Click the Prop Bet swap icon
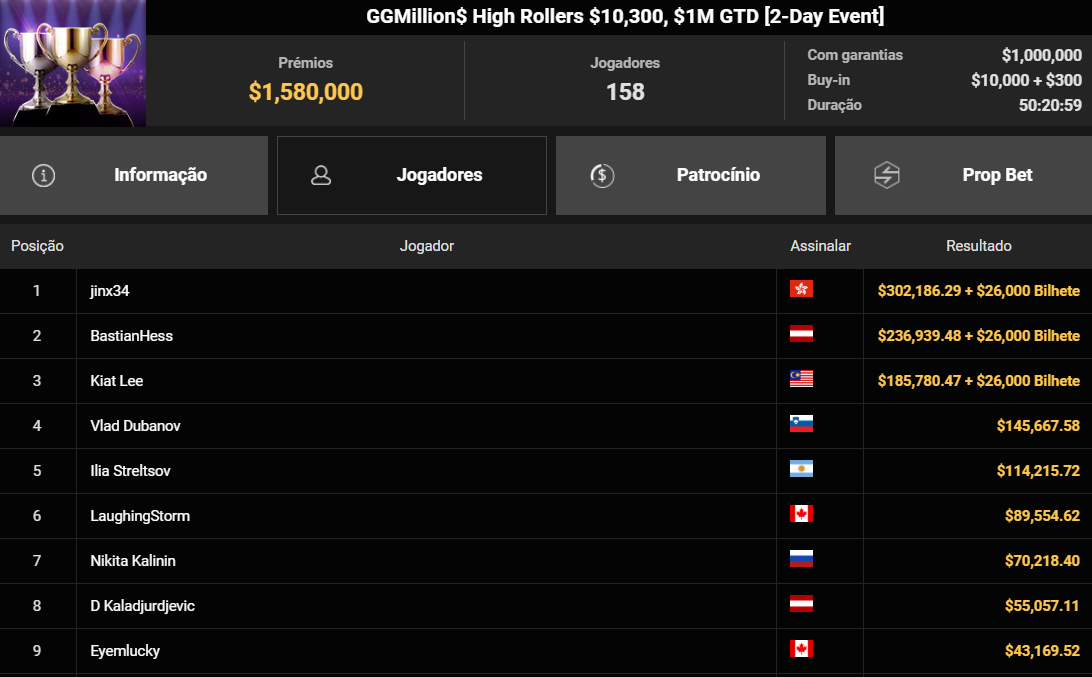 click(887, 176)
